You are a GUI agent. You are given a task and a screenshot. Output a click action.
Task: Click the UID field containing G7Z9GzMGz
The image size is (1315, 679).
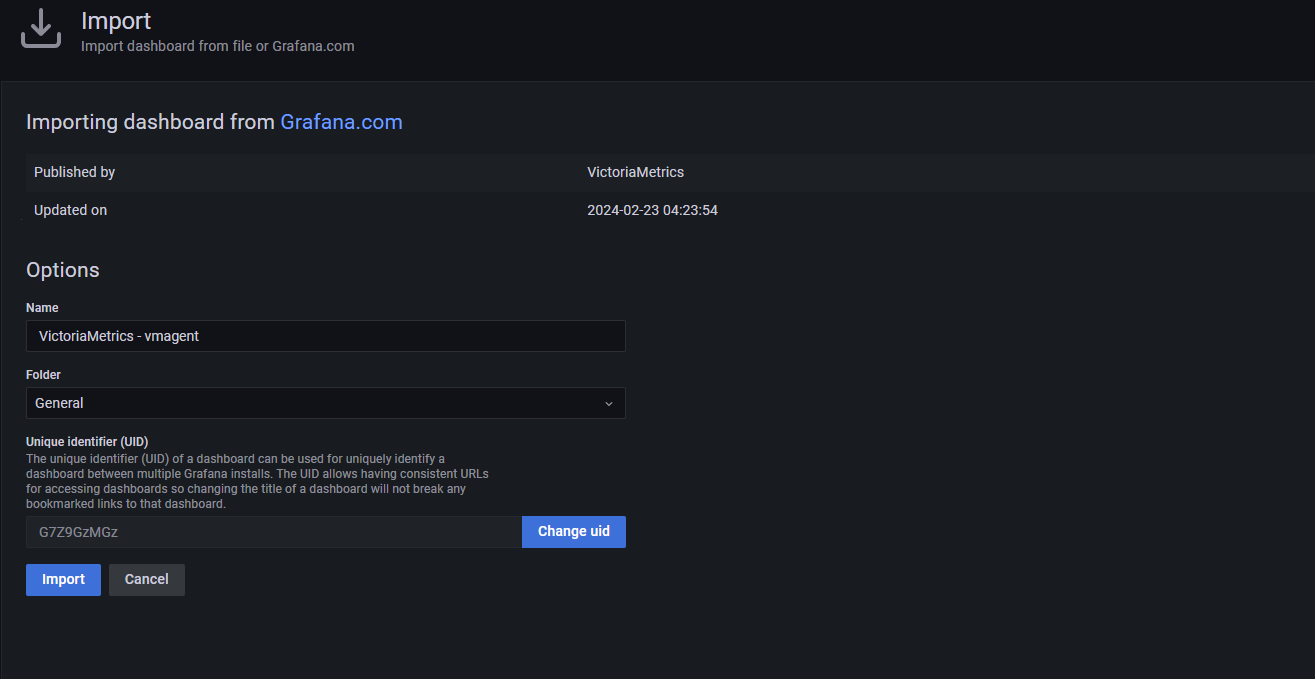[274, 532]
